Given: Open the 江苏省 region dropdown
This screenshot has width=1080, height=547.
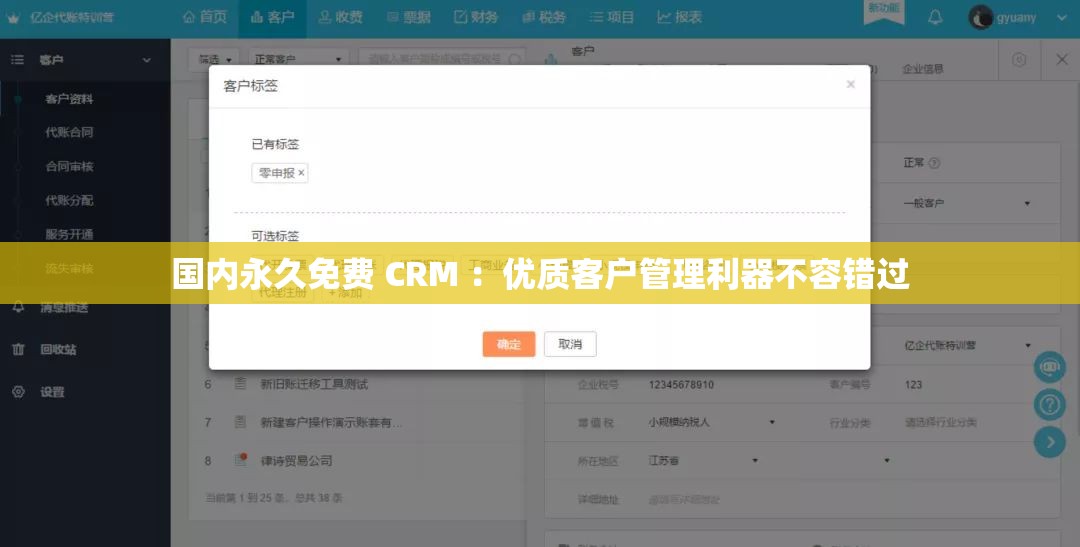Looking at the screenshot, I should click(703, 460).
